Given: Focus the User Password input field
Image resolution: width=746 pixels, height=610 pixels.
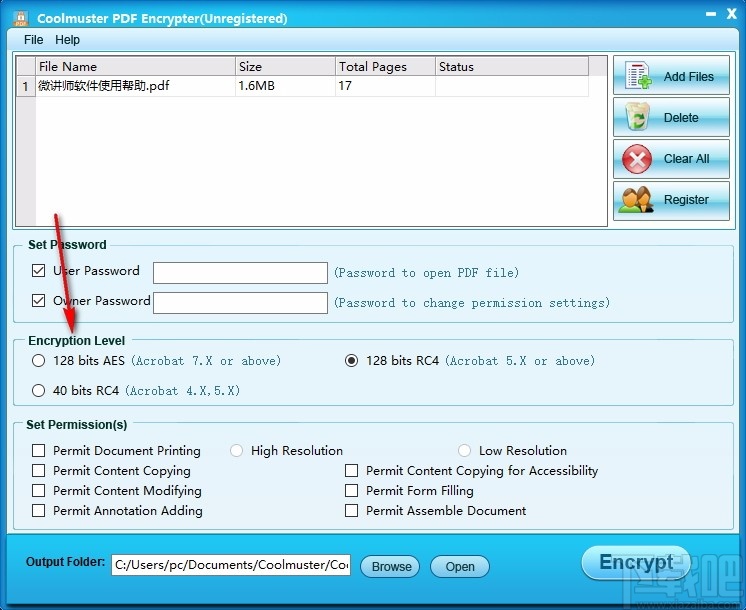Looking at the screenshot, I should 240,273.
